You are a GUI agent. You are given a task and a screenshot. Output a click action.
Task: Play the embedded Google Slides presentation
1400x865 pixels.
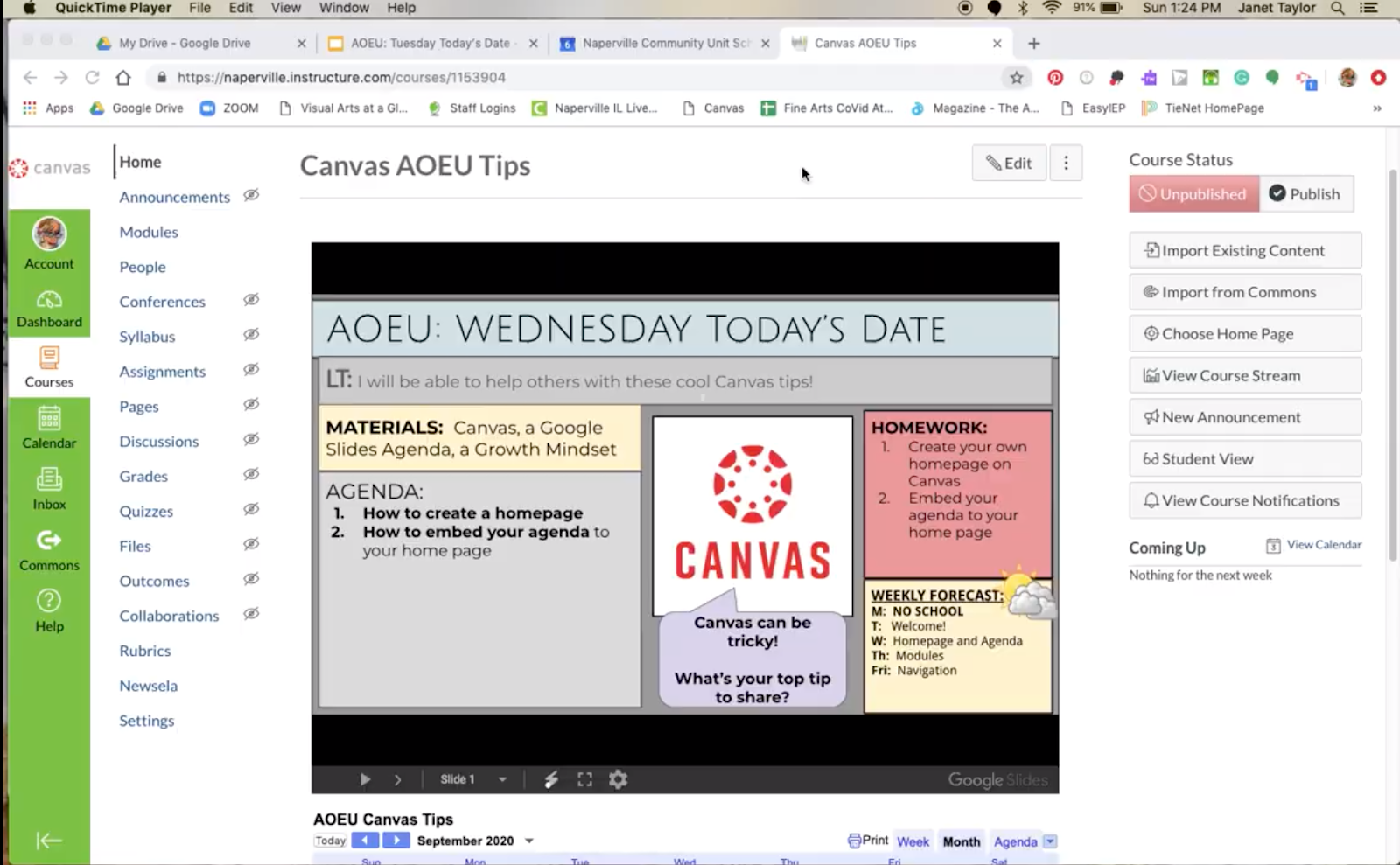[365, 779]
